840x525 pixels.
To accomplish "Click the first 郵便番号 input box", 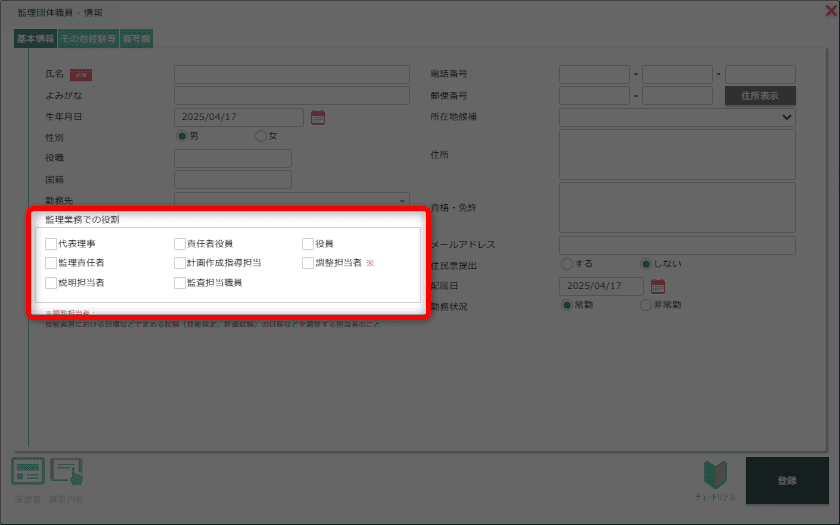I will coord(594,96).
